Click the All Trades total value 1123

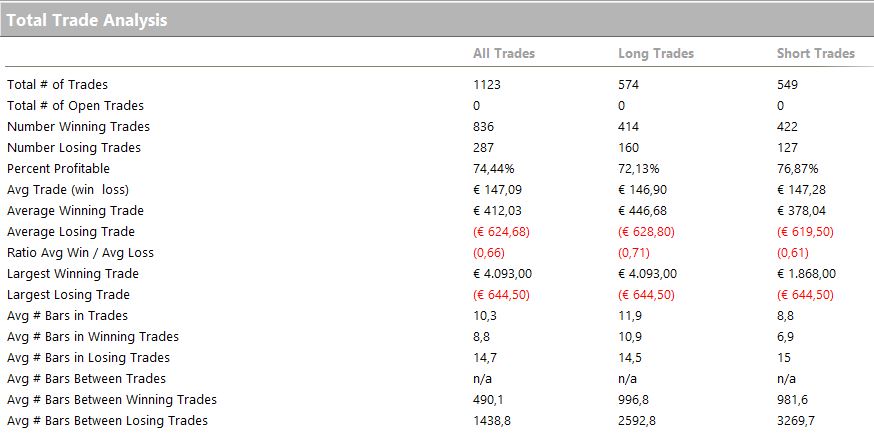point(487,85)
